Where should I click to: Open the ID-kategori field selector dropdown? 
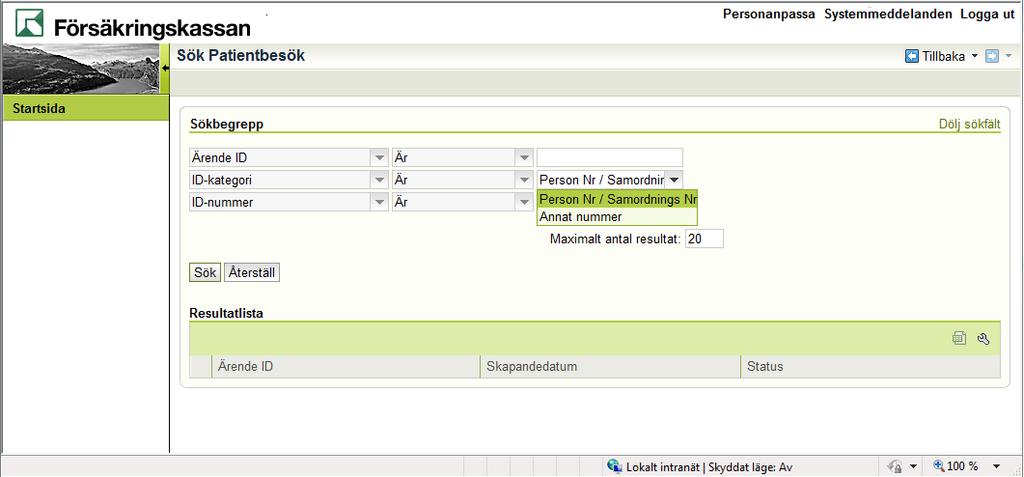379,180
